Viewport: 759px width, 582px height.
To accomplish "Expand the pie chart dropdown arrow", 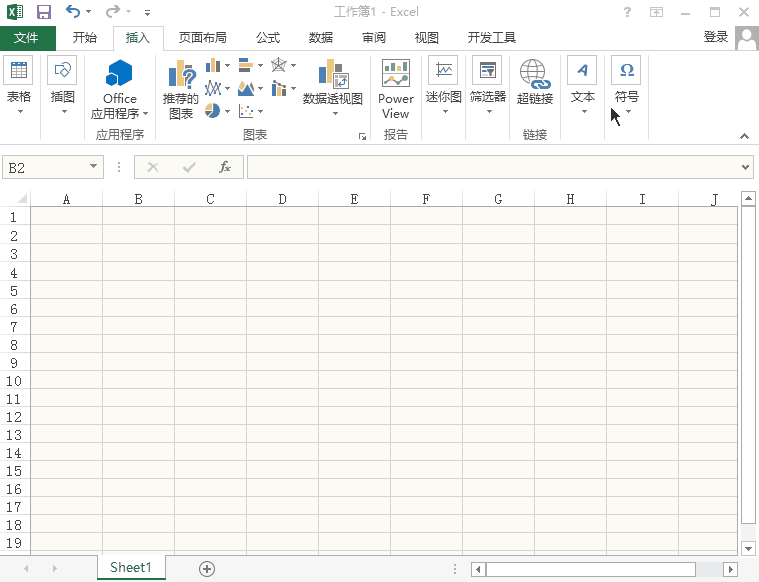I will [227, 111].
